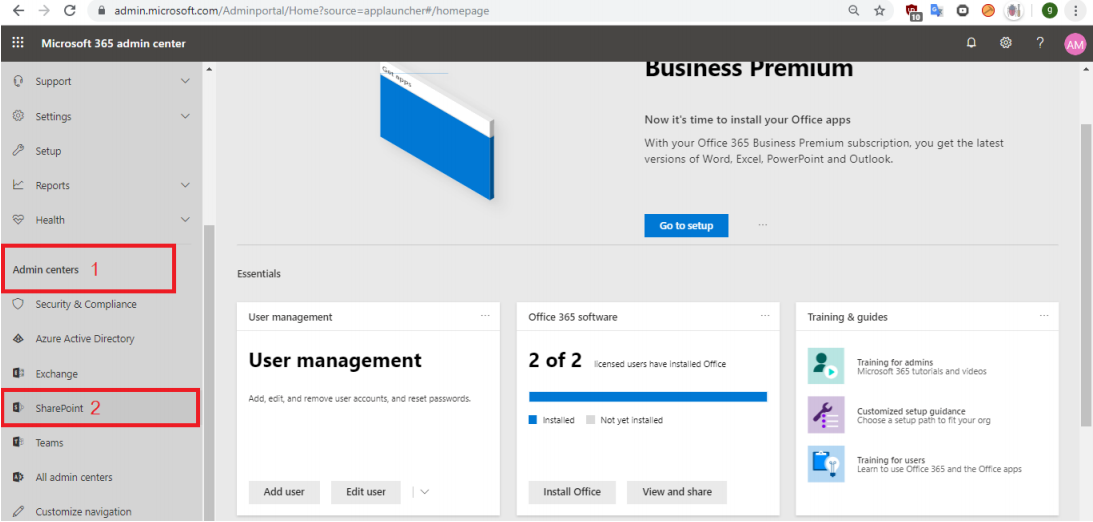Viewport: 1093px width, 522px height.
Task: Open ellipsis next to Go to setup
Action: 763,225
